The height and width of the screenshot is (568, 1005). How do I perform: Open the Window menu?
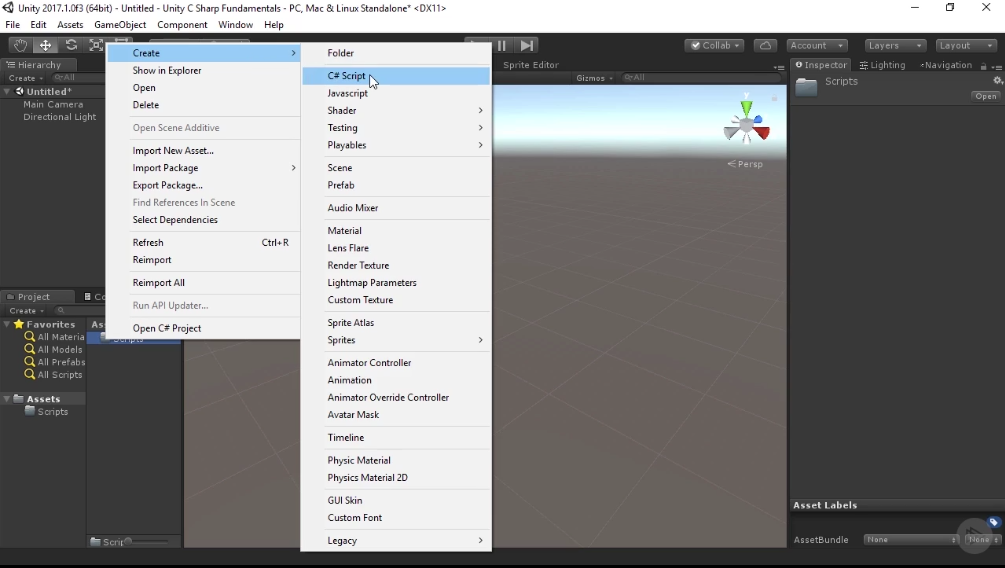tap(235, 24)
